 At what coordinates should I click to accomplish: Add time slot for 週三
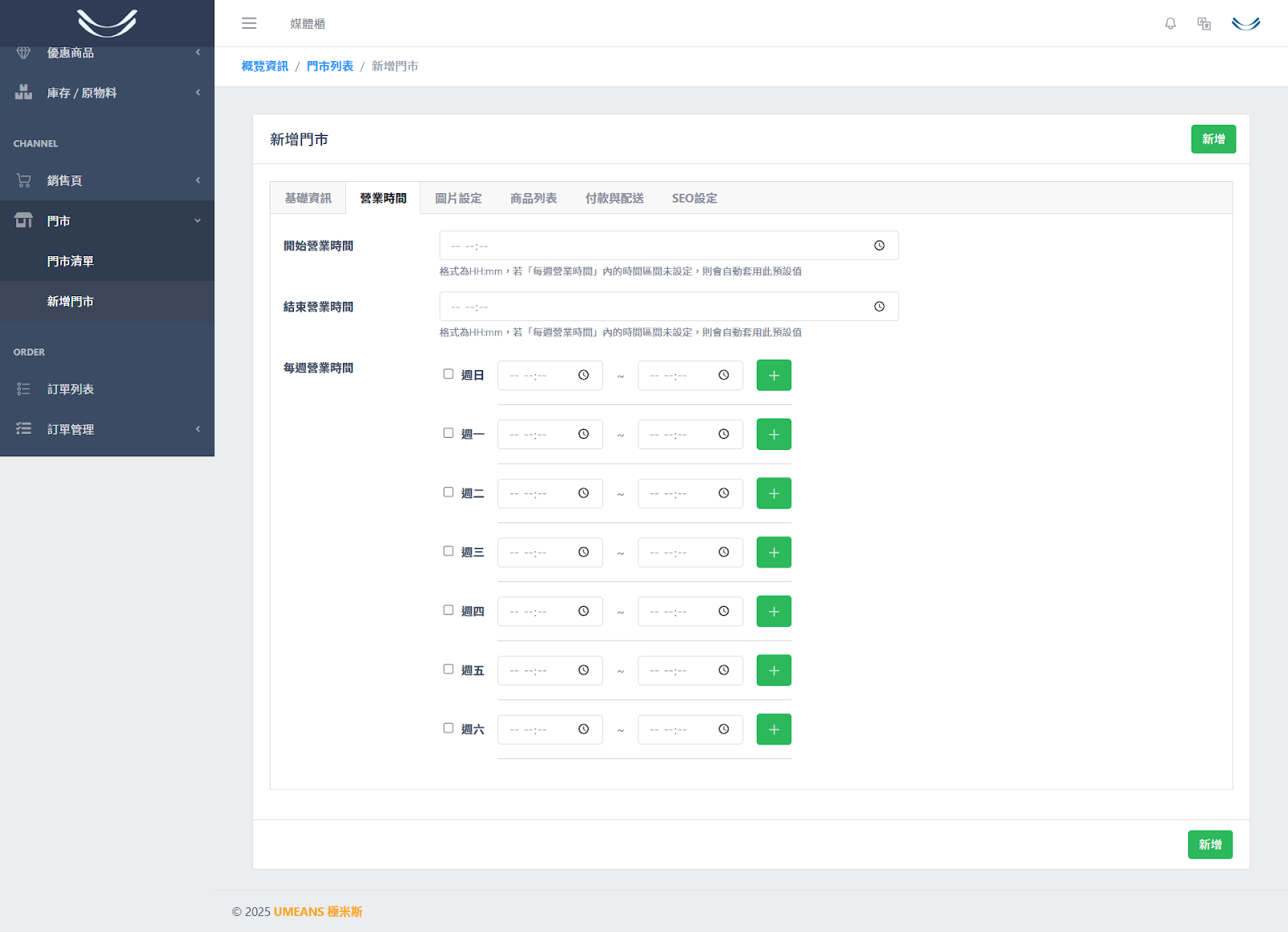[774, 552]
